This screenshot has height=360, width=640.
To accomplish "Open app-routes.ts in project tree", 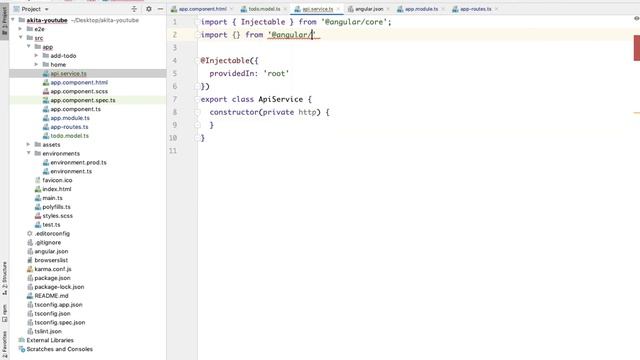I will [69, 127].
